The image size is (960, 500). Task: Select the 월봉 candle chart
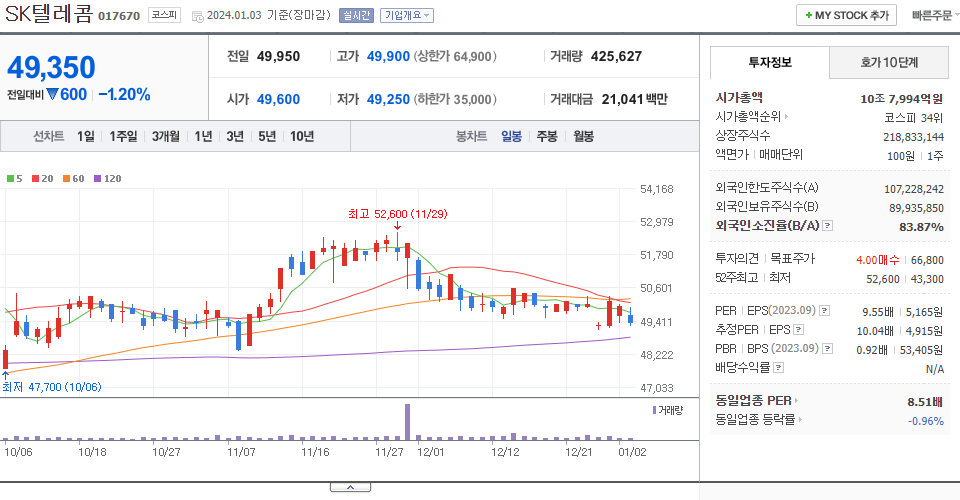[583, 136]
